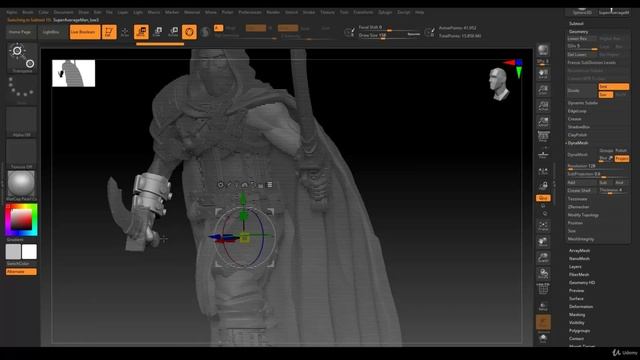Expand the Modify Topology section
The width and height of the screenshot is (640, 360).
pyautogui.click(x=583, y=215)
